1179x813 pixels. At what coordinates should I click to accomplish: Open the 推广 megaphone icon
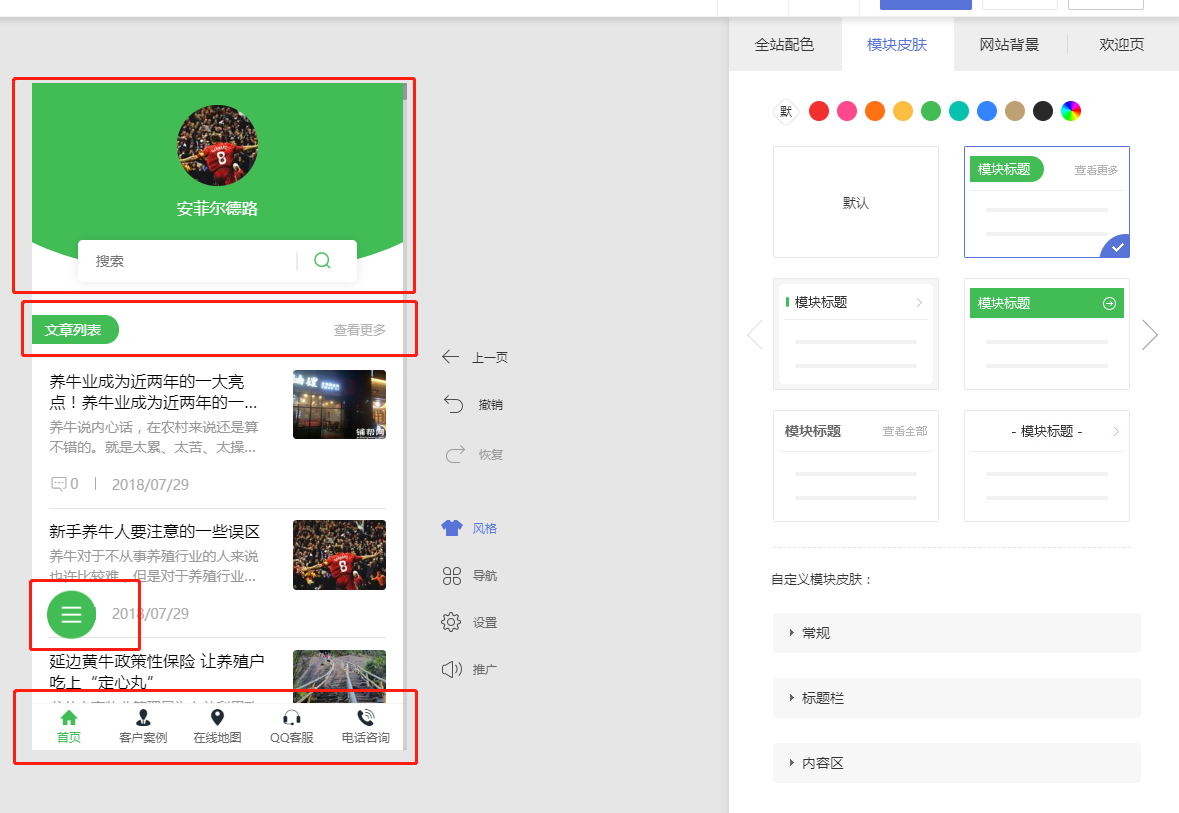coord(452,669)
